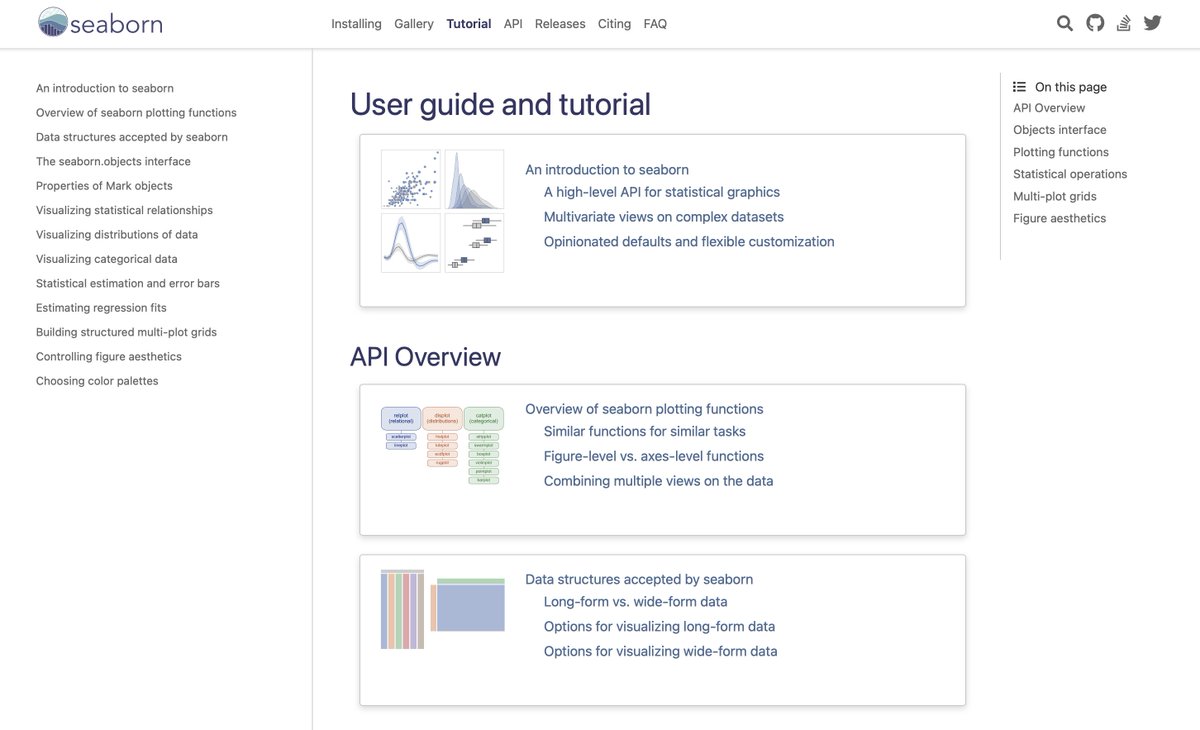Open the FAQ page
The image size is (1200, 730).
coord(655,23)
